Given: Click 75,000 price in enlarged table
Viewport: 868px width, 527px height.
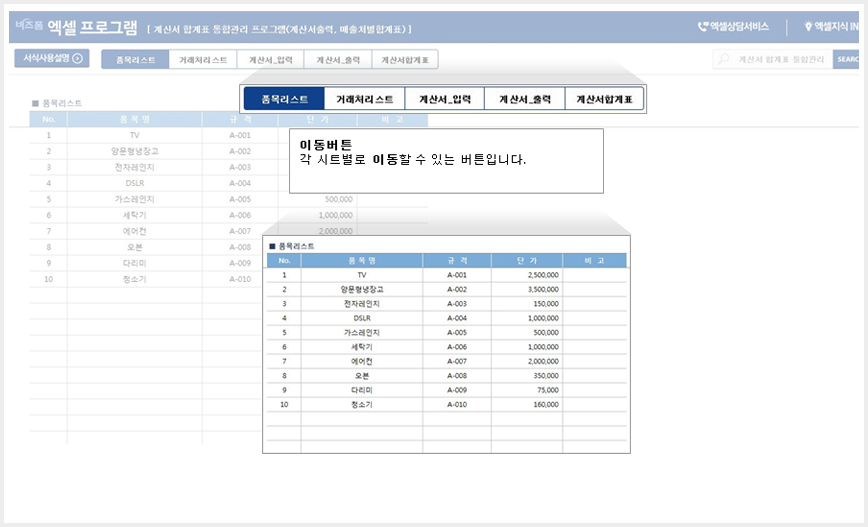Looking at the screenshot, I should (x=547, y=390).
